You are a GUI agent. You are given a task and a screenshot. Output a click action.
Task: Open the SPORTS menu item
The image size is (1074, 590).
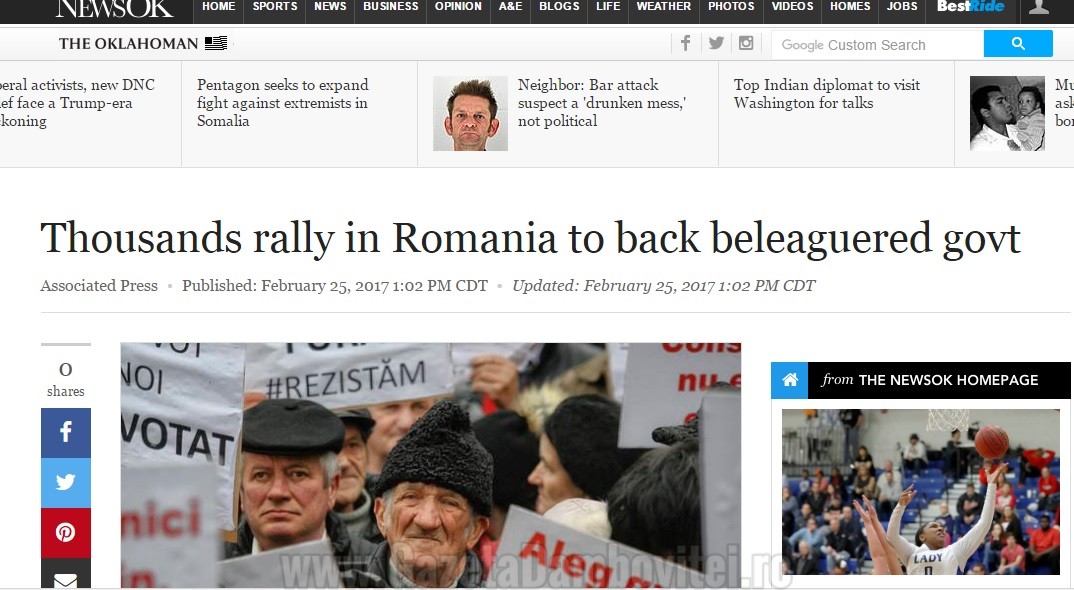coord(275,7)
